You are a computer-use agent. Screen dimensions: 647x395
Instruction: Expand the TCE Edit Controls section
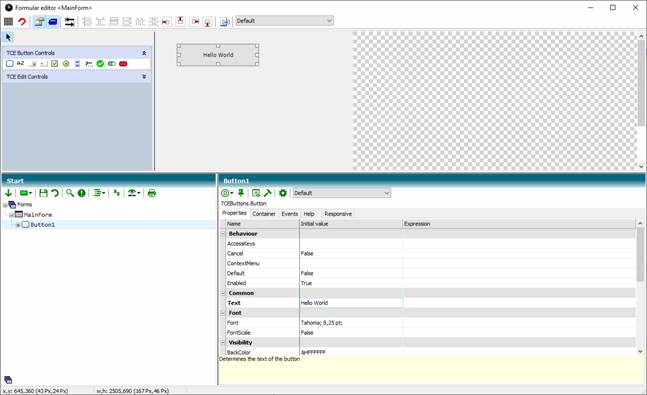[x=144, y=77]
